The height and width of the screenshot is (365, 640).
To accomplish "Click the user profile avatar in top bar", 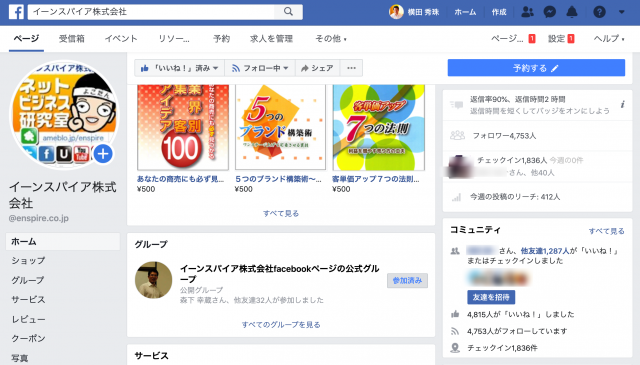I will [x=396, y=12].
